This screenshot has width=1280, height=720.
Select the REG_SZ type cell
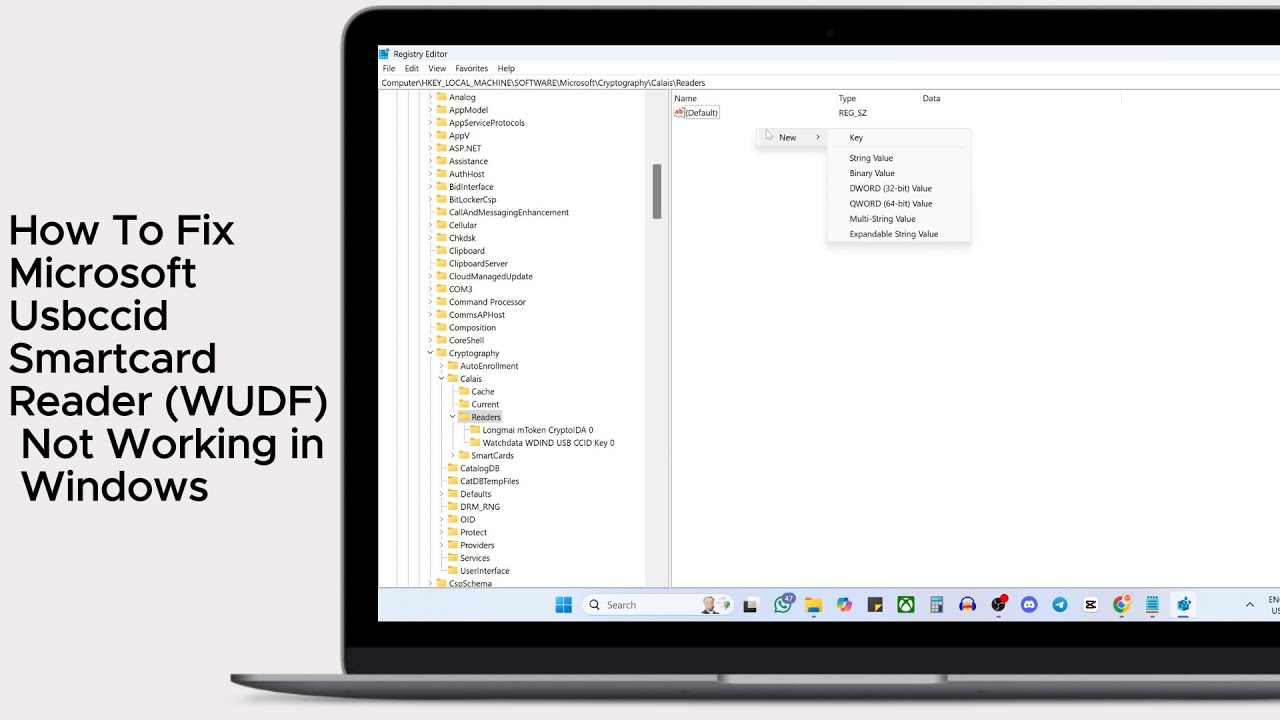tap(853, 113)
